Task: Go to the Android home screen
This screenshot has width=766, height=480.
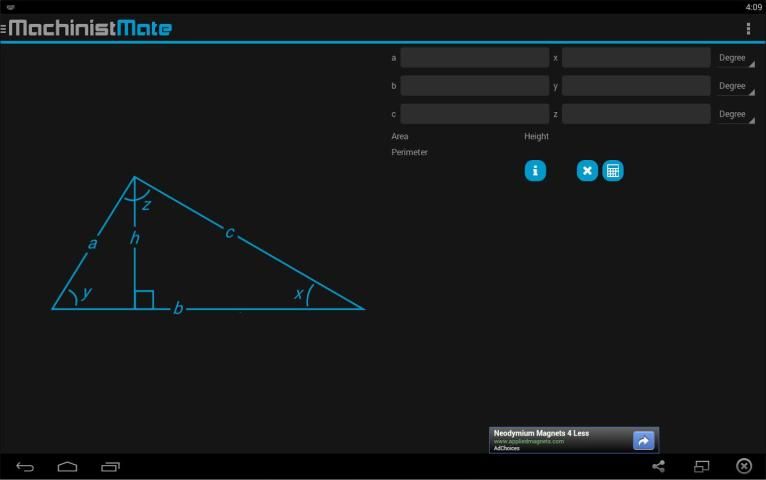Action: coord(67,466)
